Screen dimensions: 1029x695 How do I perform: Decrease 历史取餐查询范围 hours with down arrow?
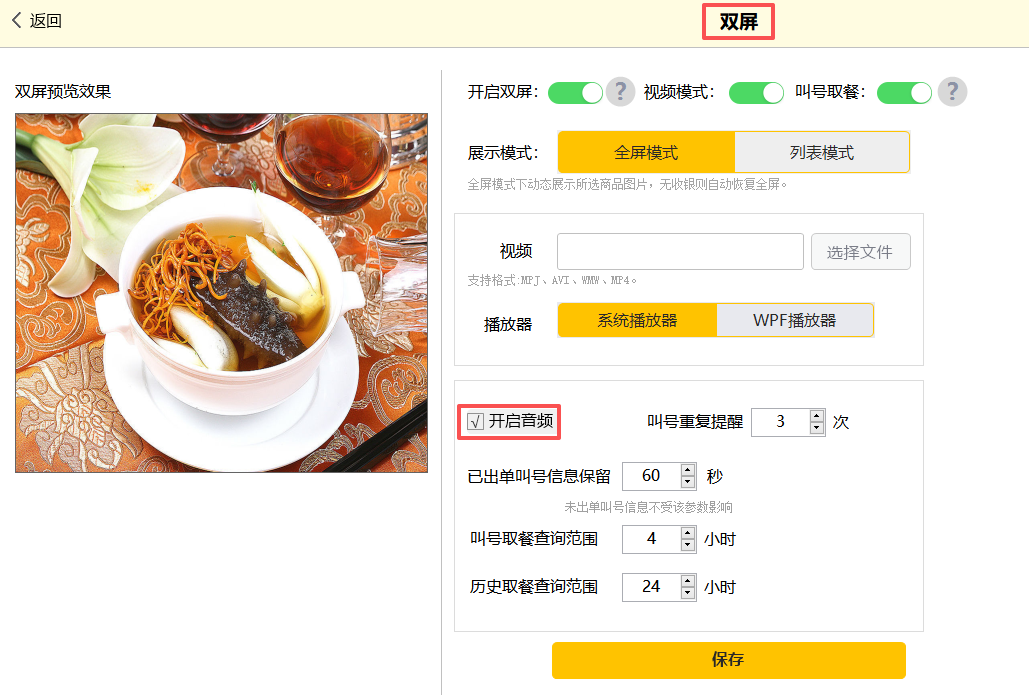[688, 593]
